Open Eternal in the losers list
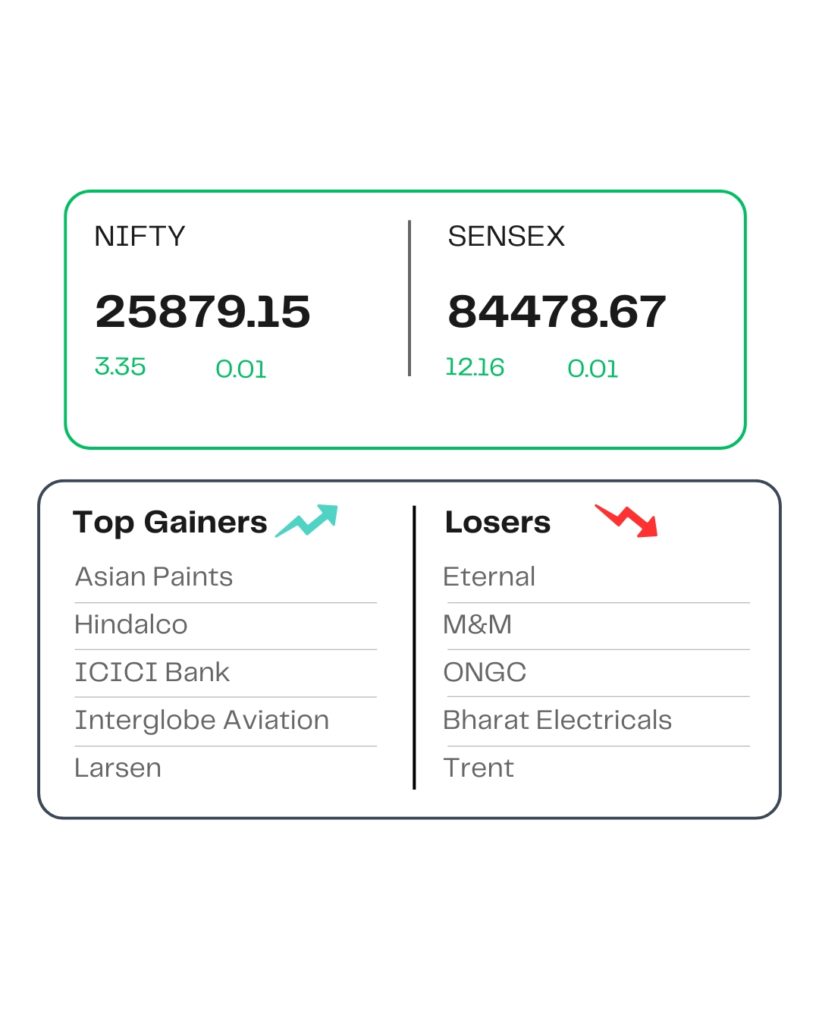Screen dimensions: 819x1024 [x=489, y=577]
